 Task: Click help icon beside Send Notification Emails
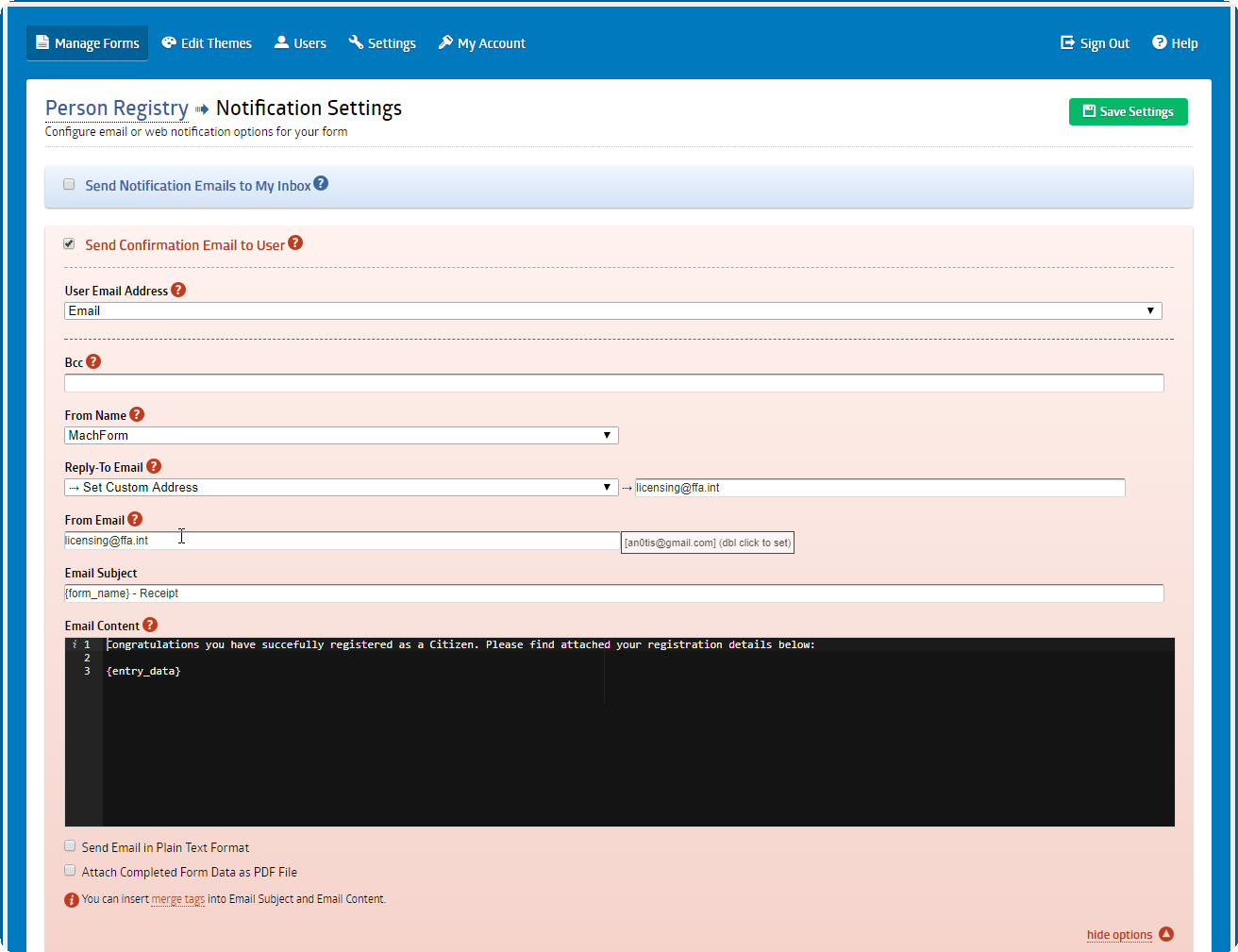pyautogui.click(x=321, y=184)
